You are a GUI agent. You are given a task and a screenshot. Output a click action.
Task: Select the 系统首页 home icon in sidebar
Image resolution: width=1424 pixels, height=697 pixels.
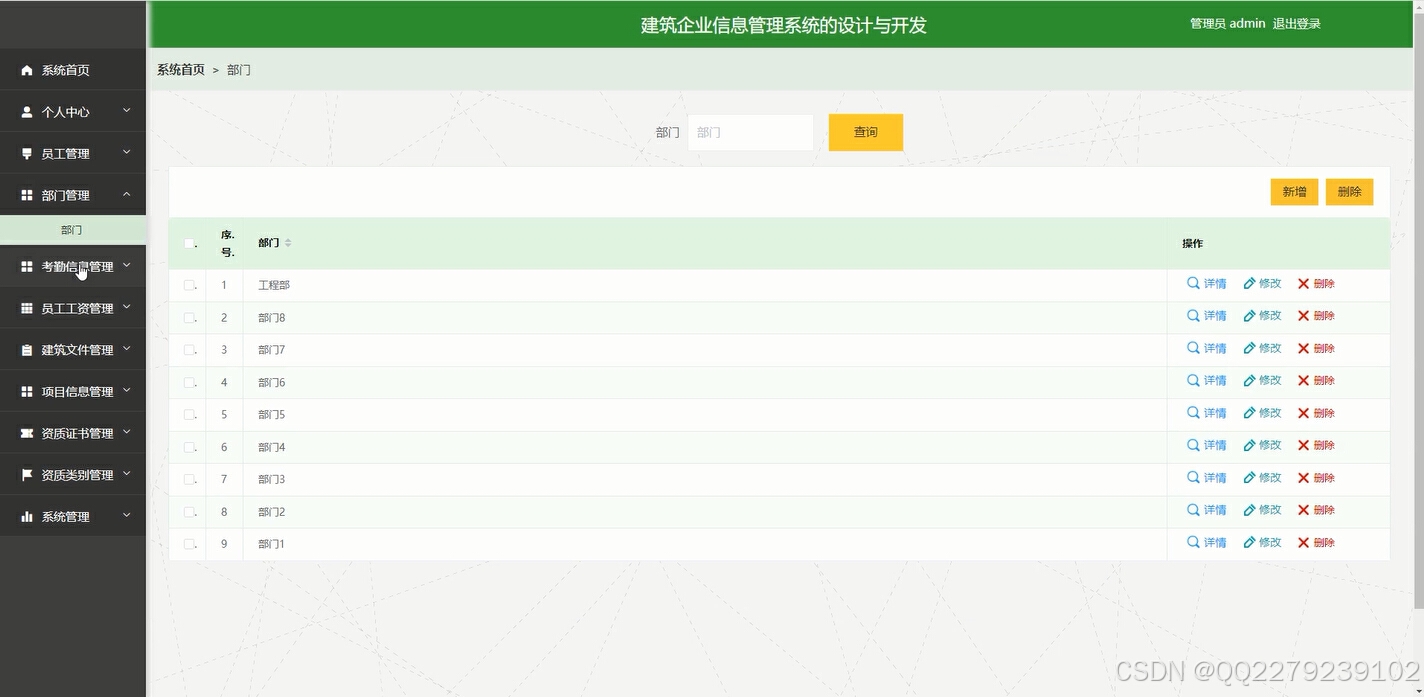(25, 70)
